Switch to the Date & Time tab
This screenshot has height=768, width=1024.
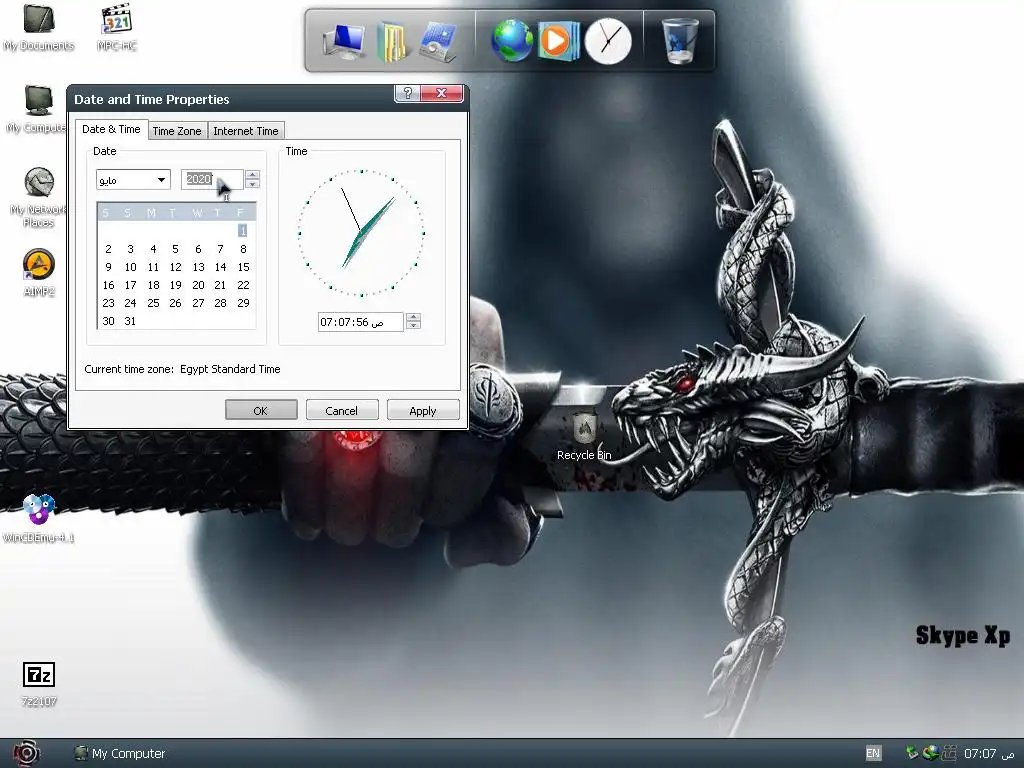coord(111,129)
